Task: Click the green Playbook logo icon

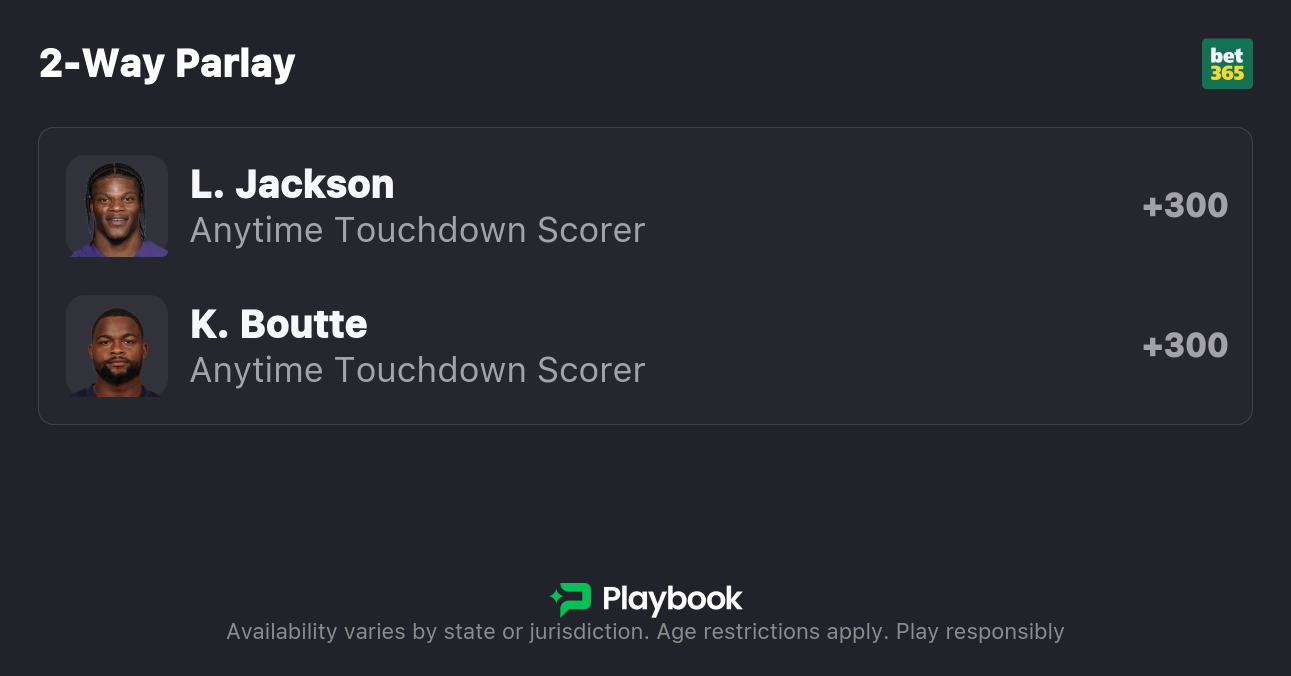Action: 572,599
